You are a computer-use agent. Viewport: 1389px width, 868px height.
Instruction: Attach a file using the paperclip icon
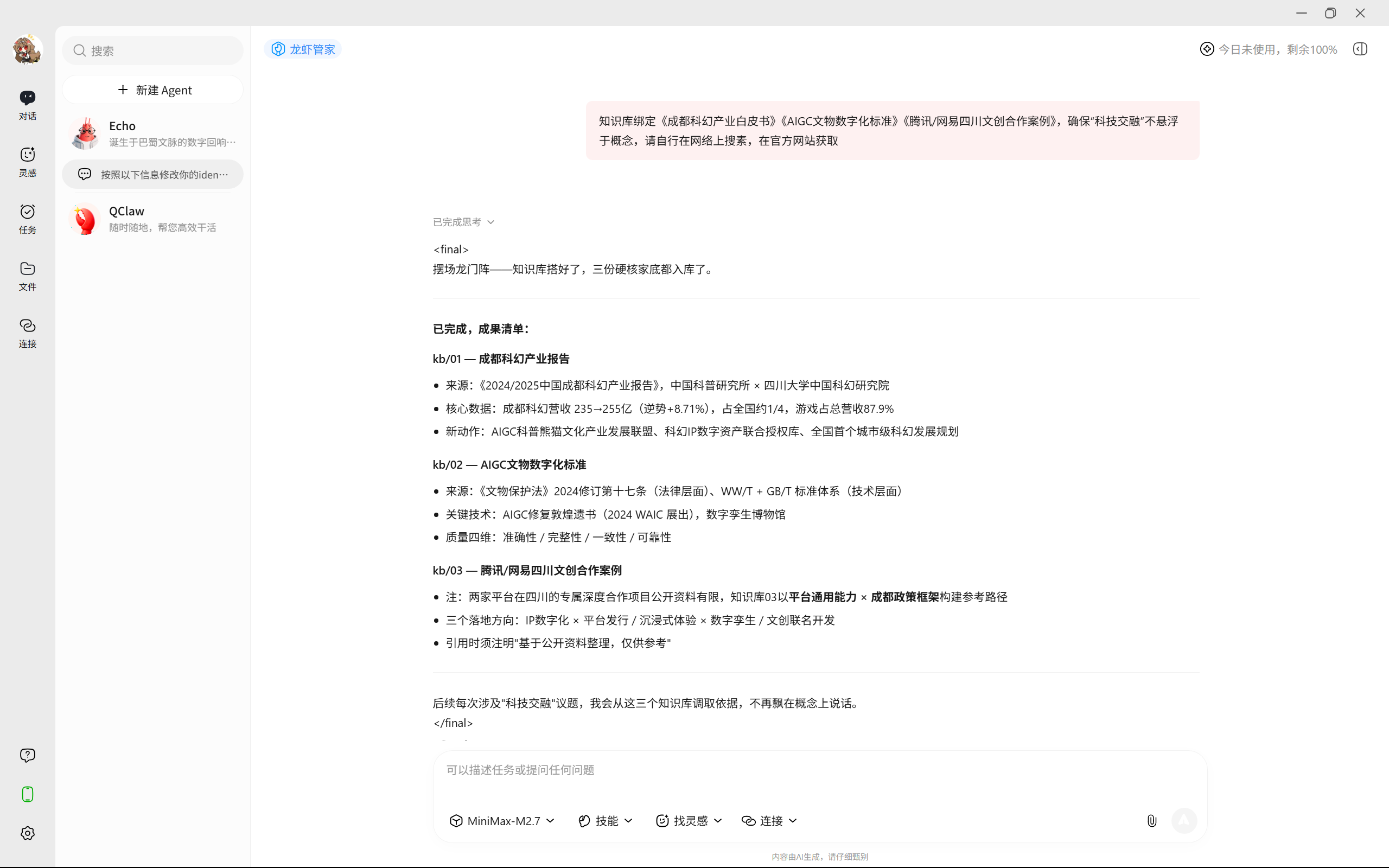tap(1152, 820)
